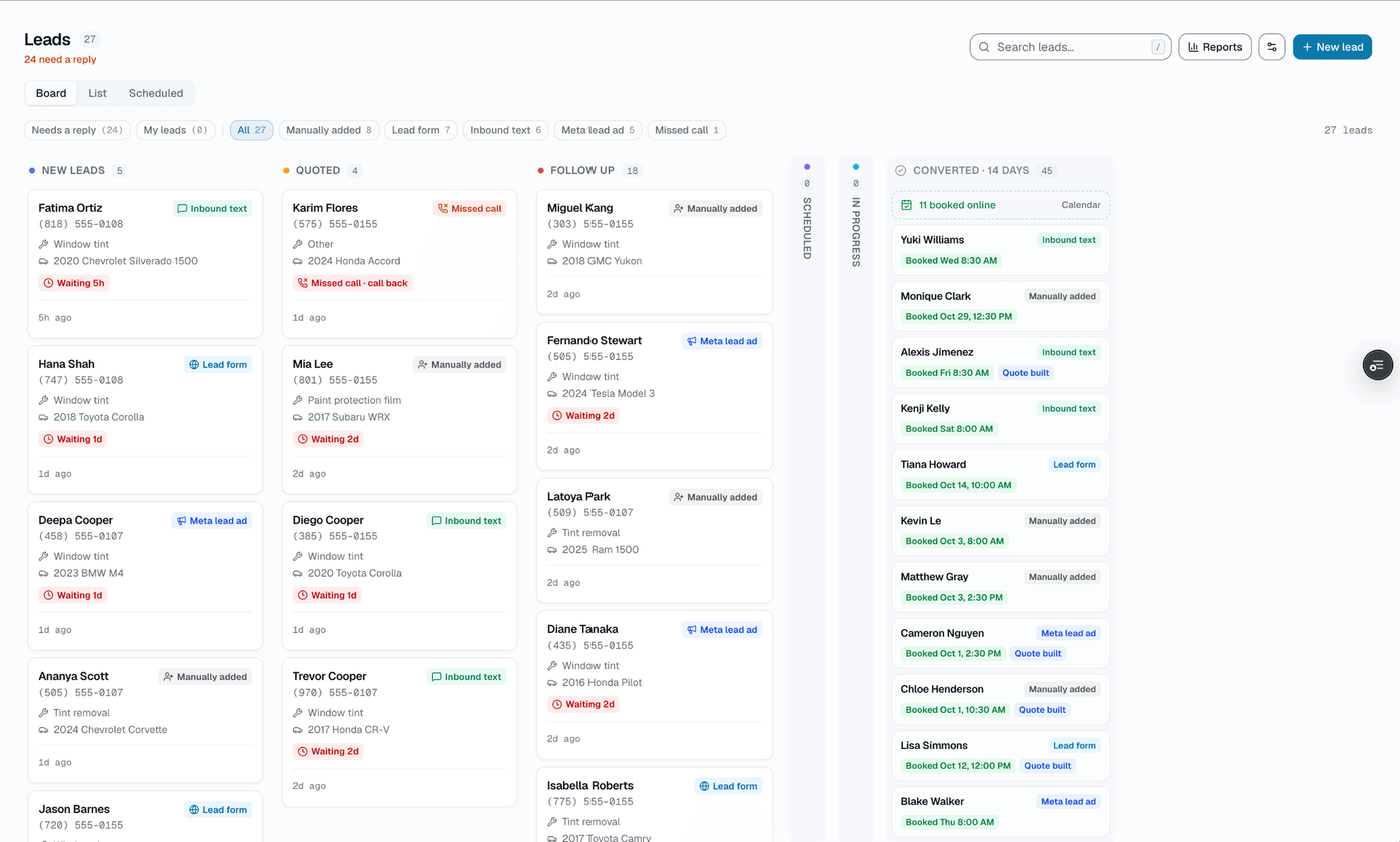
Task: Toggle the Needs a reply filter chip
Action: tap(78, 130)
